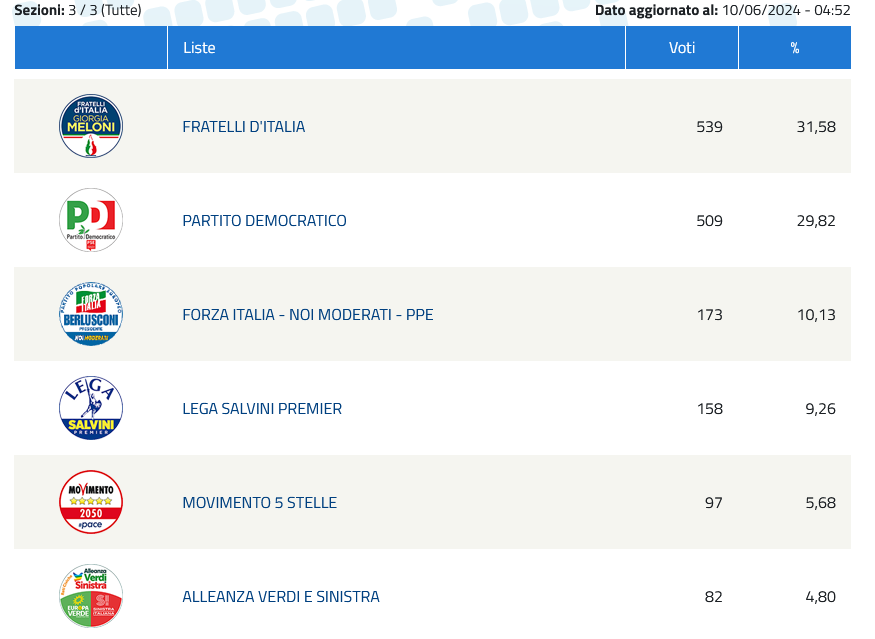Viewport: 875px width, 639px height.
Task: Click the Liste column header
Action: (x=199, y=48)
